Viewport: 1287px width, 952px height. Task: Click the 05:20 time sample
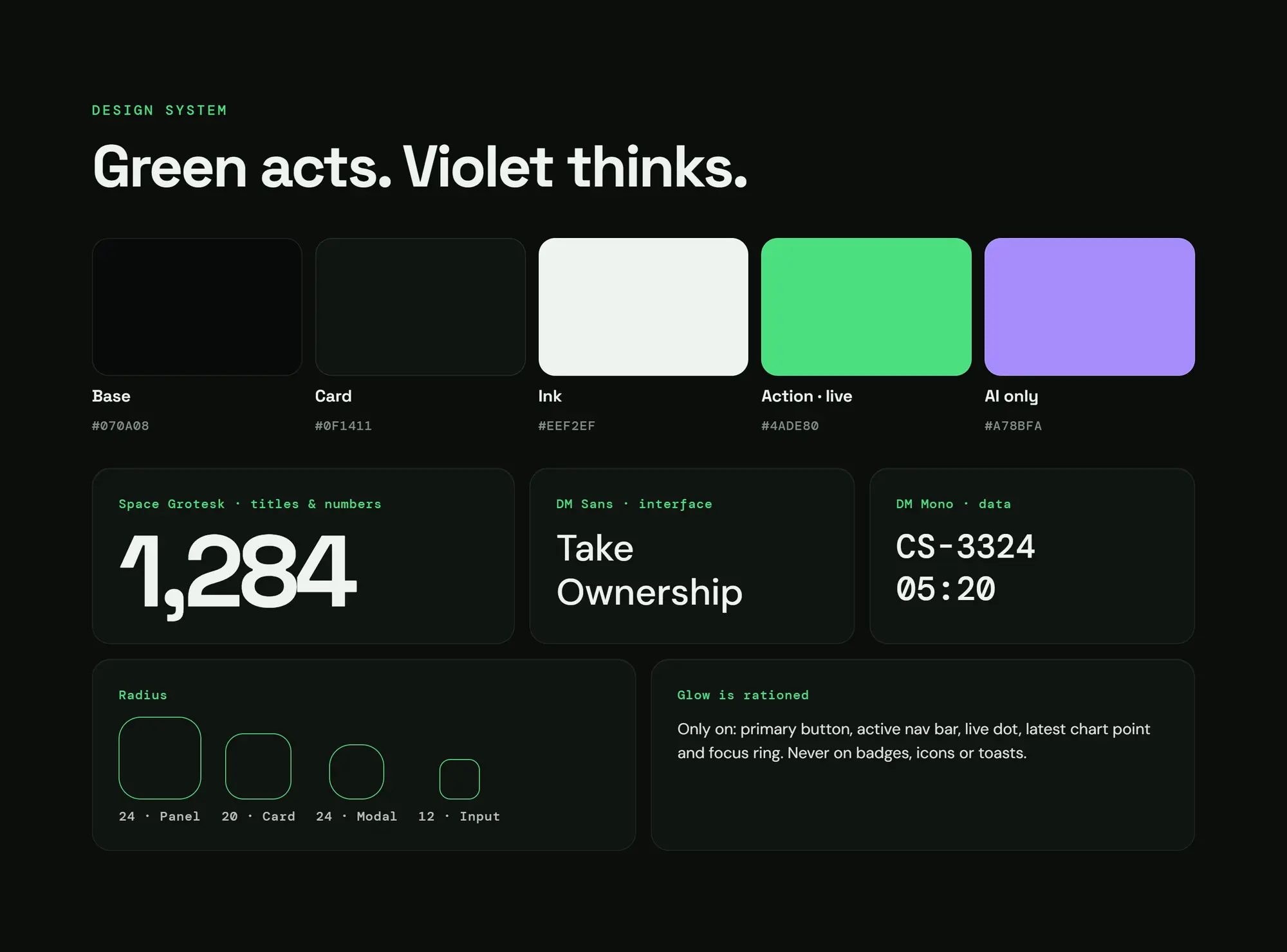945,589
